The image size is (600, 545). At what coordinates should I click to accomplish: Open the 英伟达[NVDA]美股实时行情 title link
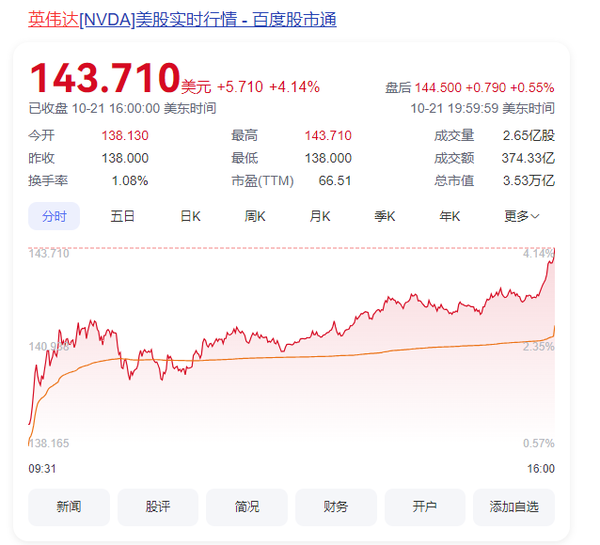tap(183, 20)
